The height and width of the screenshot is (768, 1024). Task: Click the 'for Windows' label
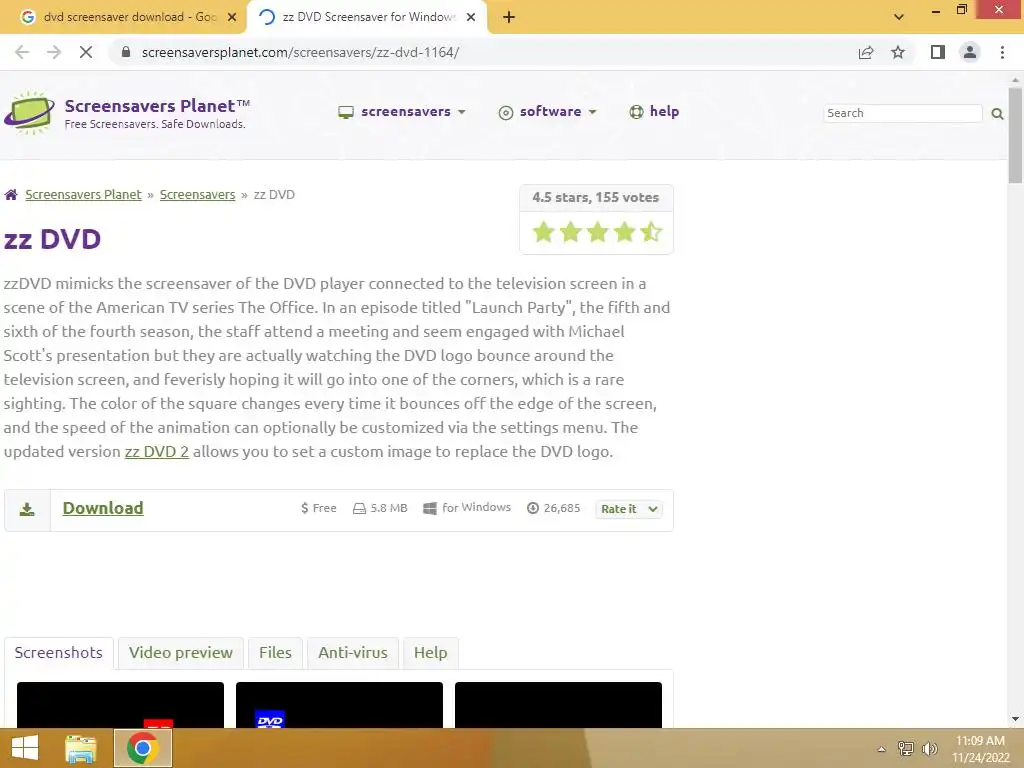477,507
